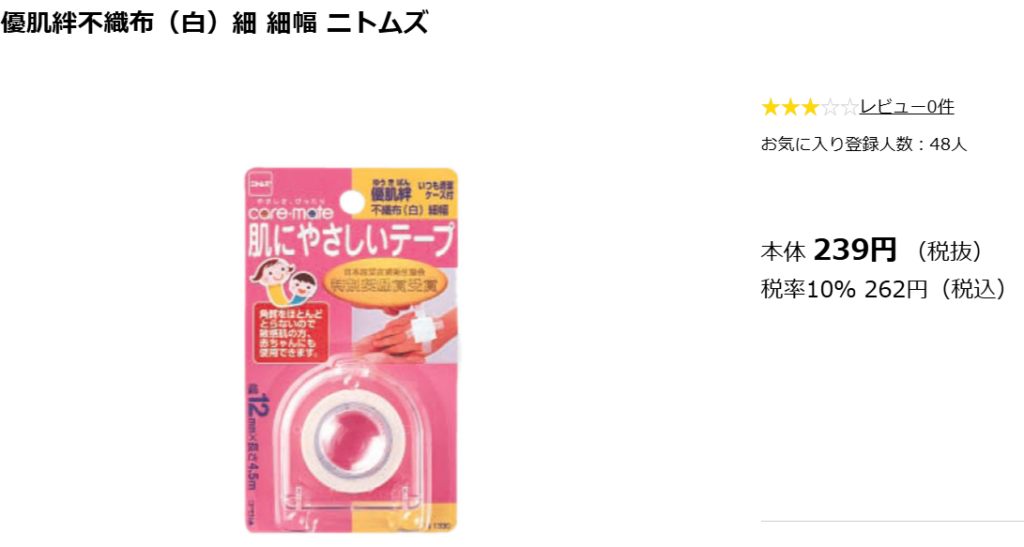Image resolution: width=1024 pixels, height=547 pixels.
Task: Click the 本体 label before the price
Action: point(783,252)
